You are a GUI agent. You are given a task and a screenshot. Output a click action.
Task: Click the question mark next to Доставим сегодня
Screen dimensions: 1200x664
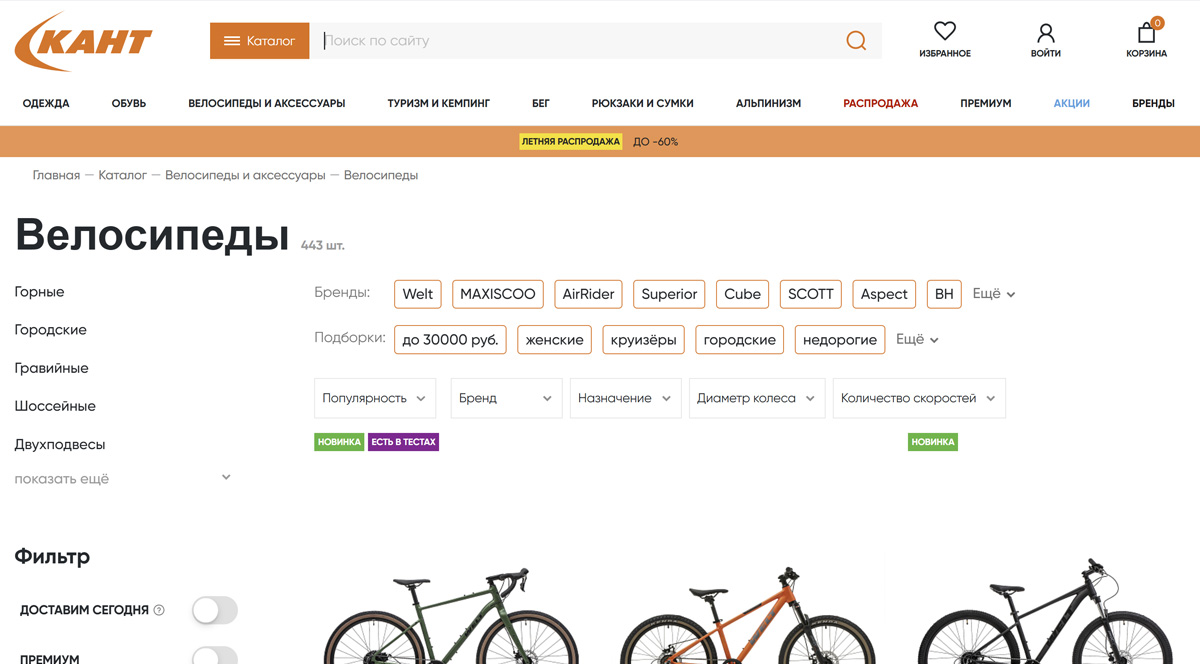pos(159,610)
